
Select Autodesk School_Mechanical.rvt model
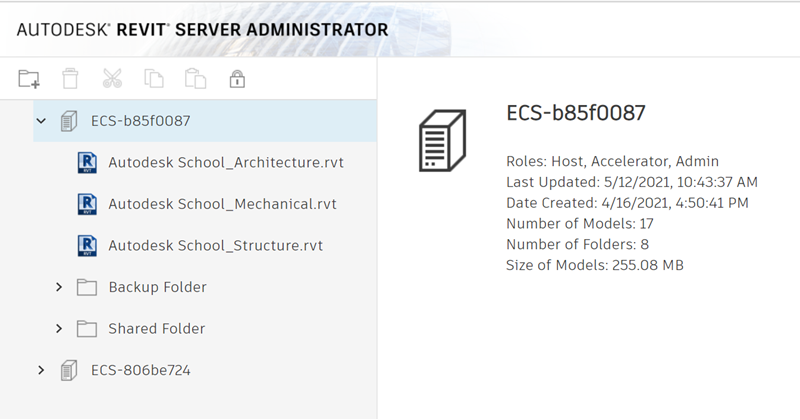[x=222, y=204]
